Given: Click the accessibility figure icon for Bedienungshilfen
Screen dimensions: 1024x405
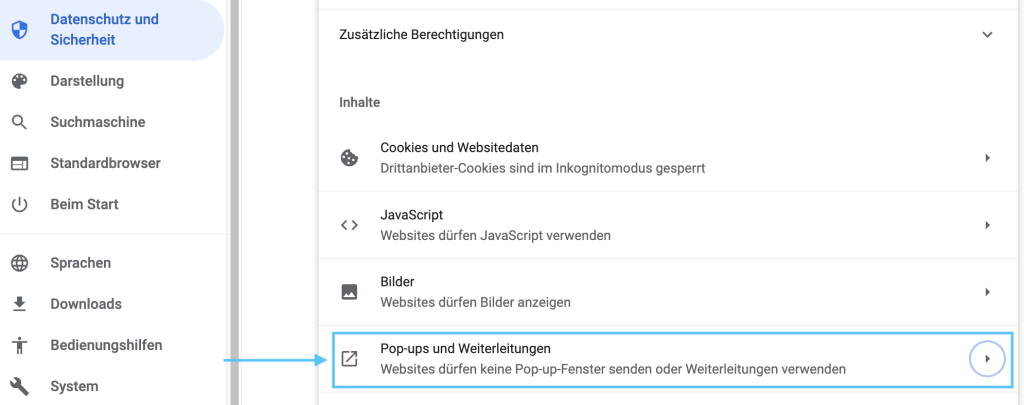Looking at the screenshot, I should [19, 345].
